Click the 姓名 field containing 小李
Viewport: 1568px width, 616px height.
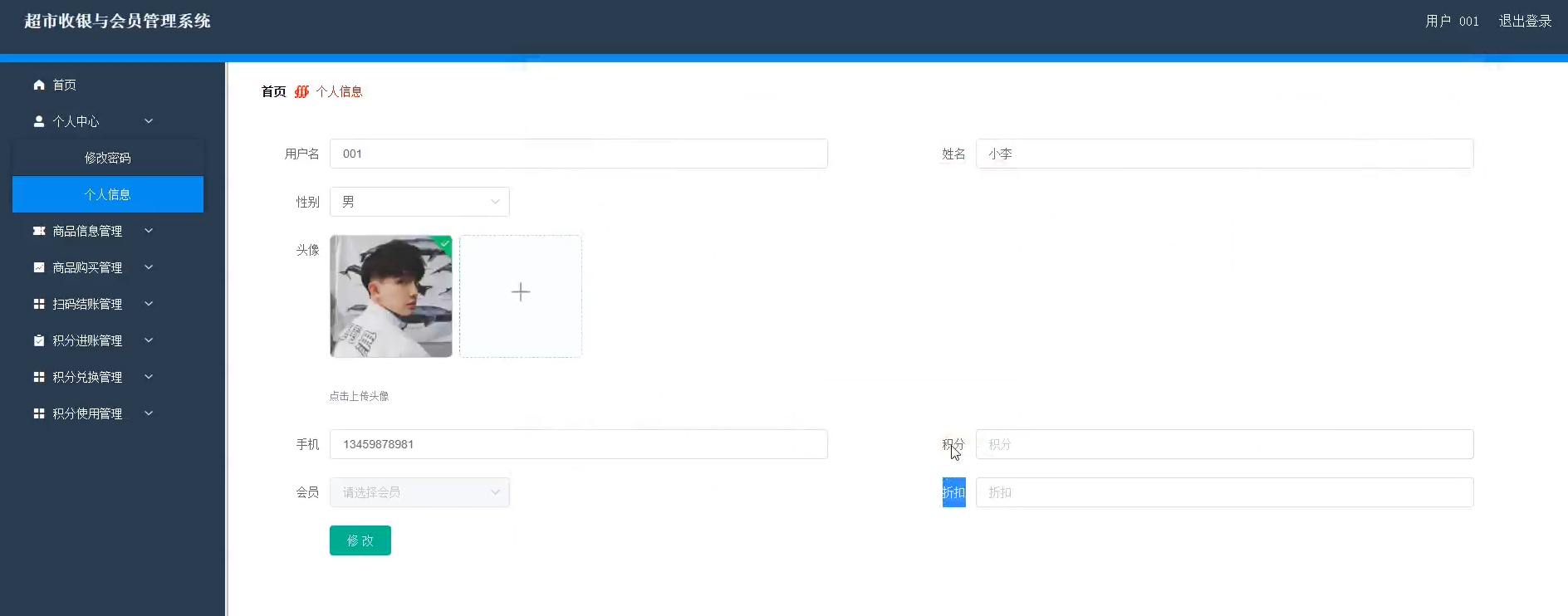click(x=1225, y=154)
